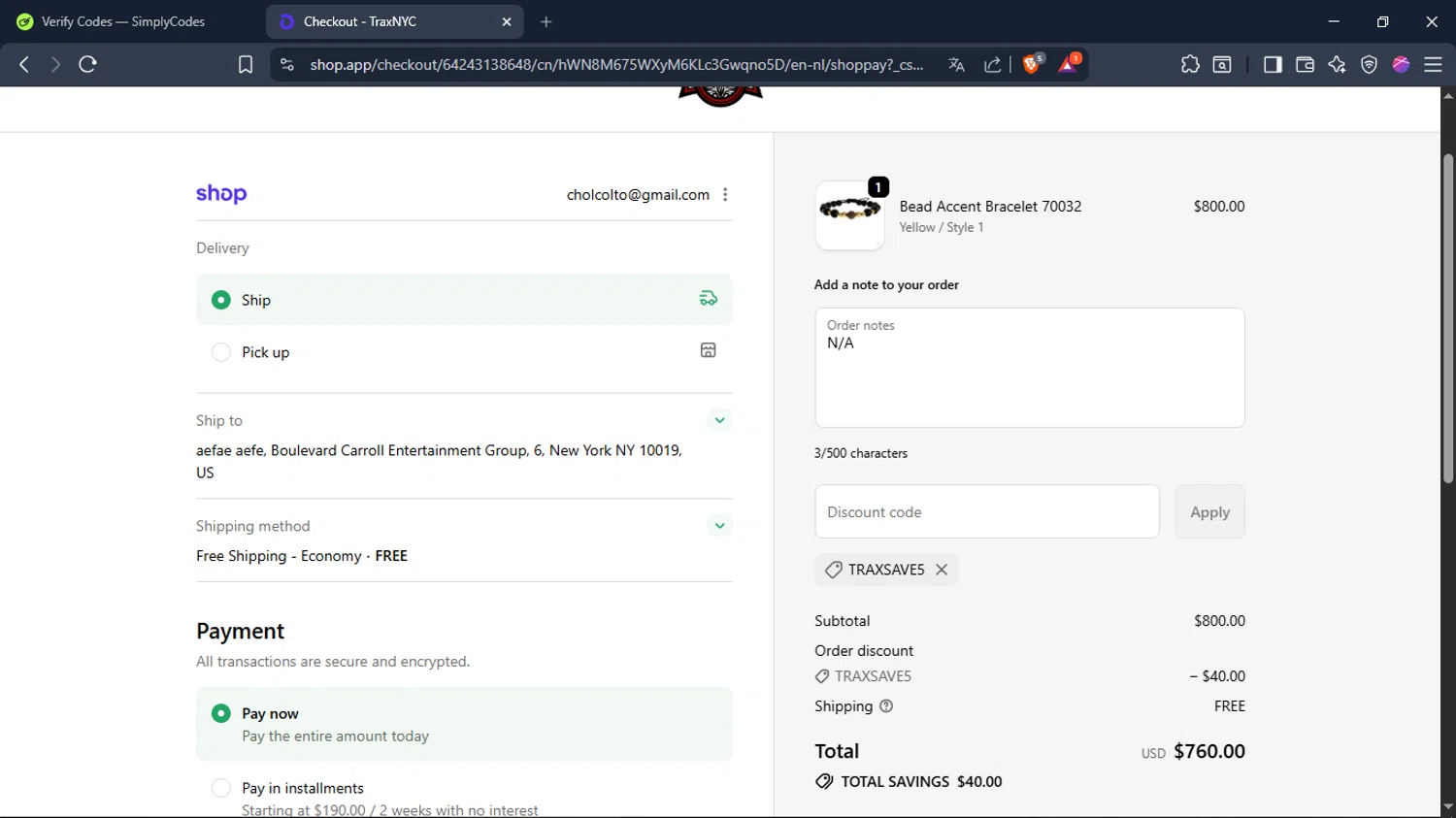Open Brave Shields lion icon

[x=1033, y=64]
